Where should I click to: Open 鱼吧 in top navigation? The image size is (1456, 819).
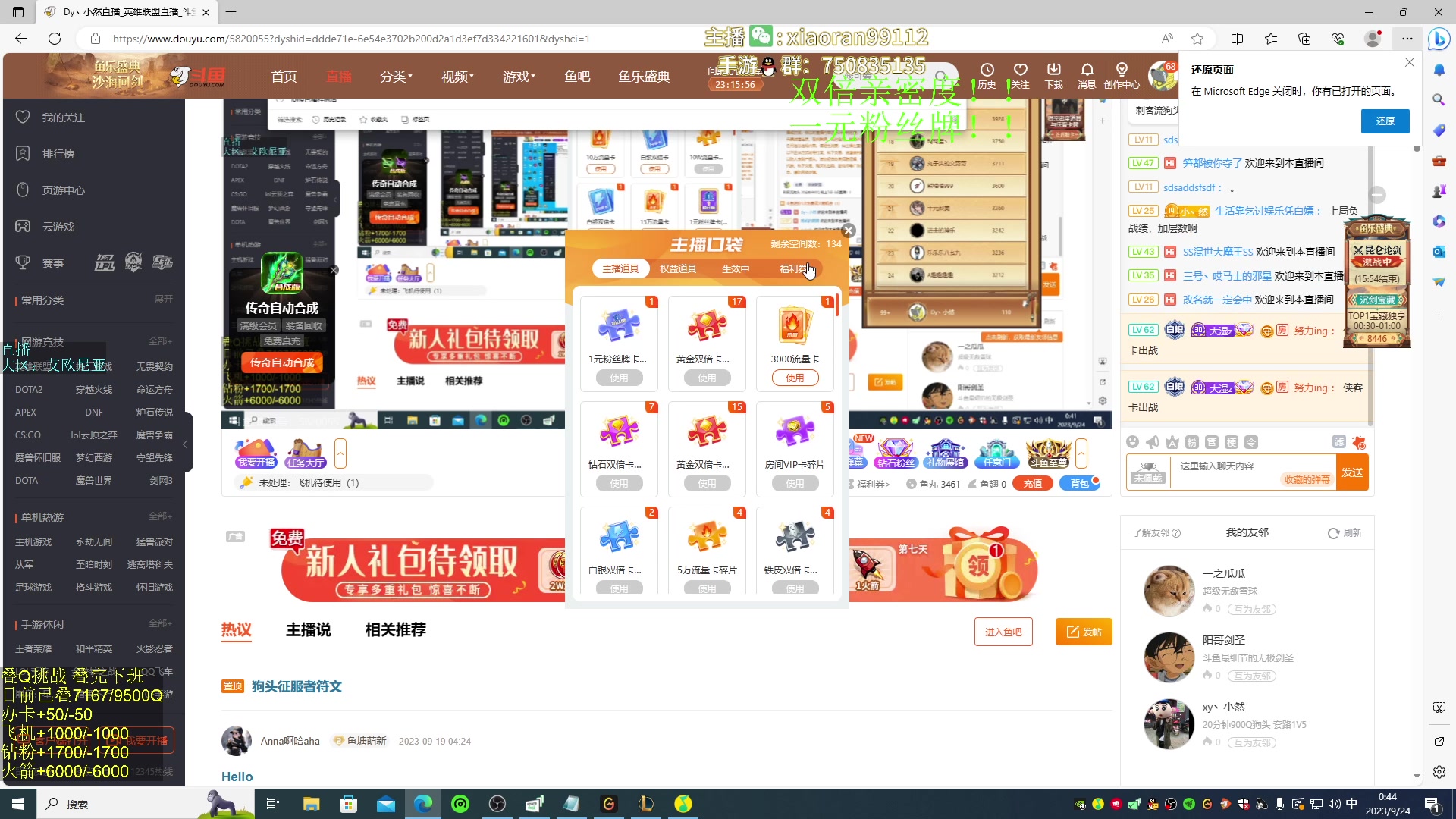(x=577, y=77)
